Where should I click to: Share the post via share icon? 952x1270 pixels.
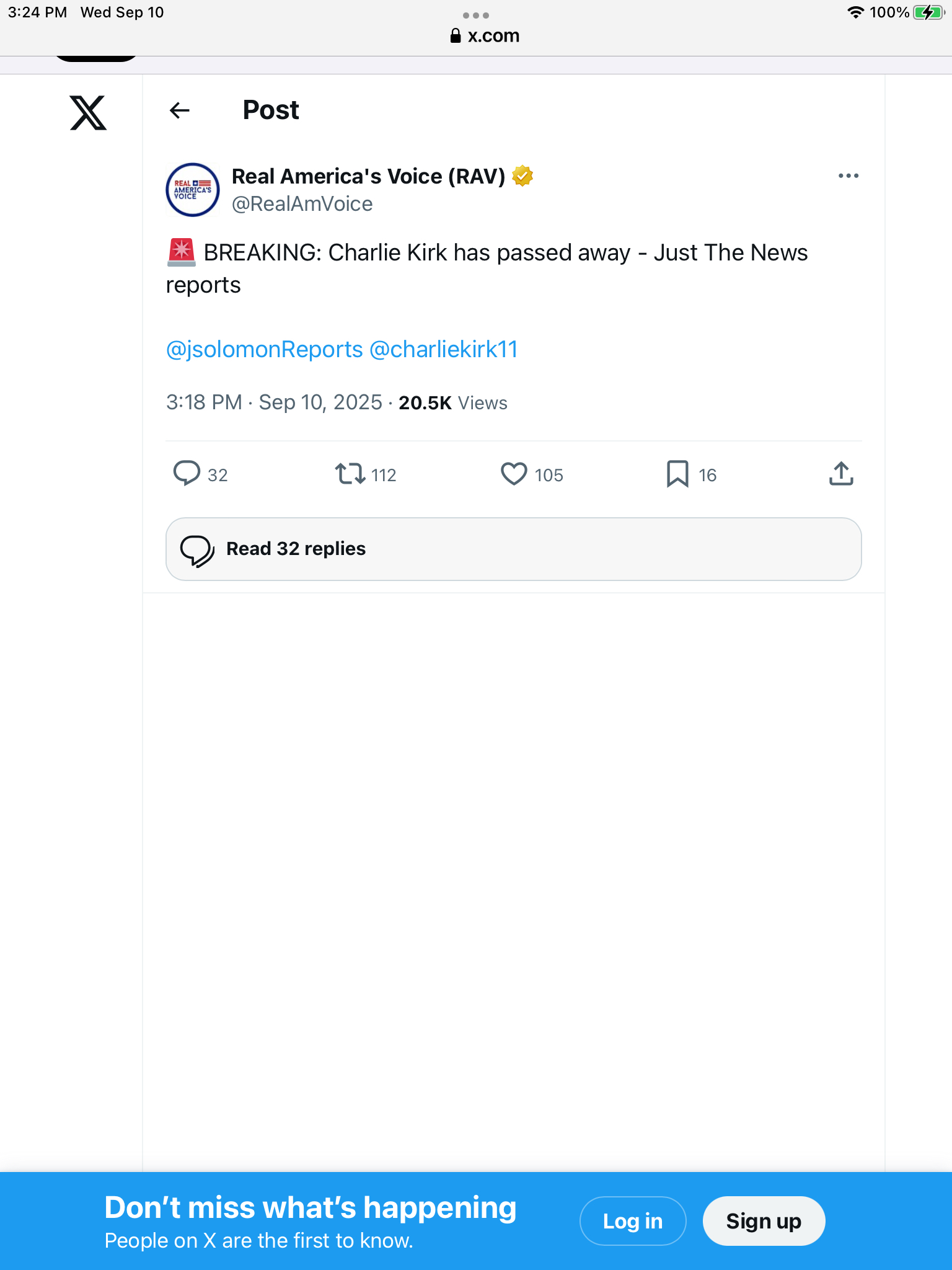(841, 474)
